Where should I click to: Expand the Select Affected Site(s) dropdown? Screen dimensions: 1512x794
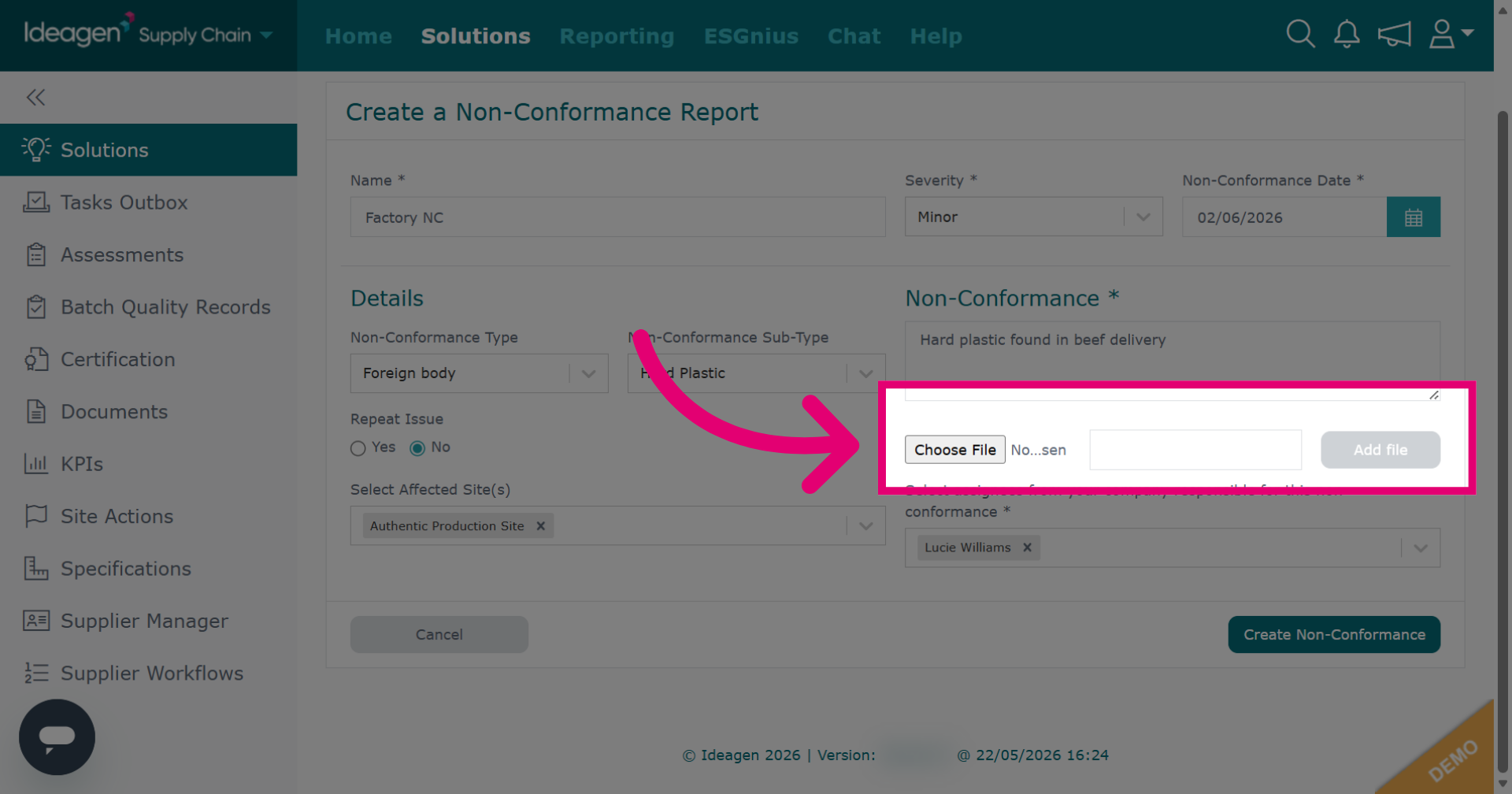pos(866,525)
